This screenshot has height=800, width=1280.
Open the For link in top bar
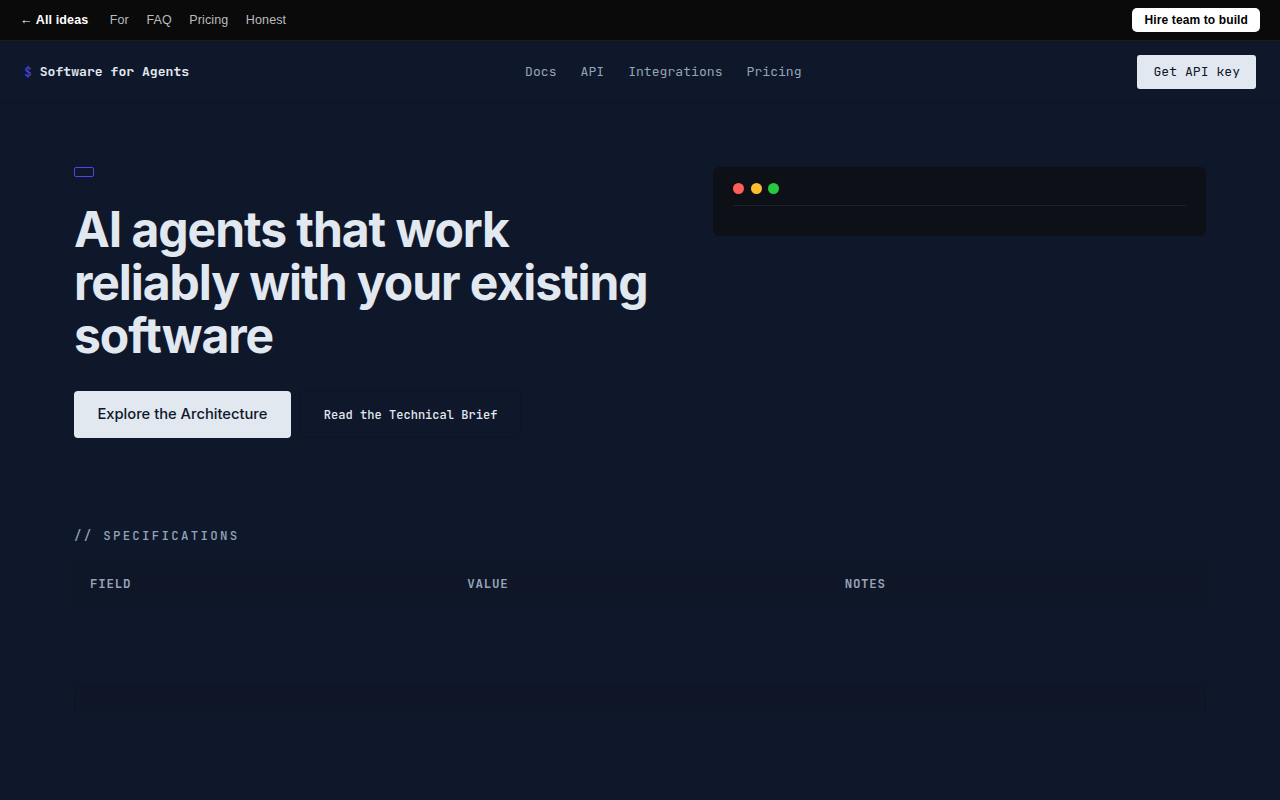point(119,20)
